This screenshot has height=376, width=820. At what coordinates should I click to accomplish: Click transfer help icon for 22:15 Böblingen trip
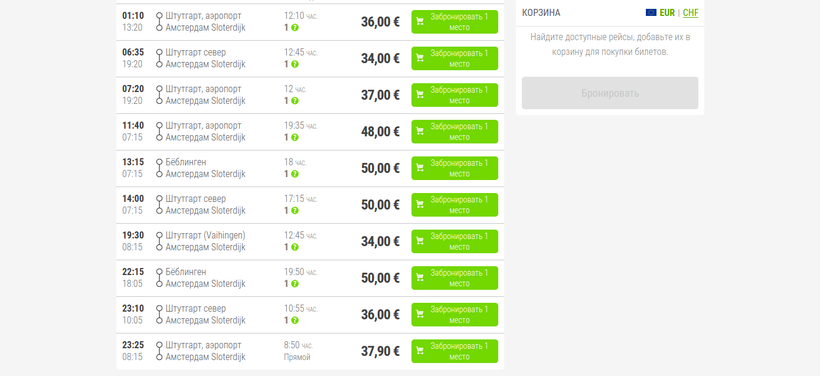(295, 283)
